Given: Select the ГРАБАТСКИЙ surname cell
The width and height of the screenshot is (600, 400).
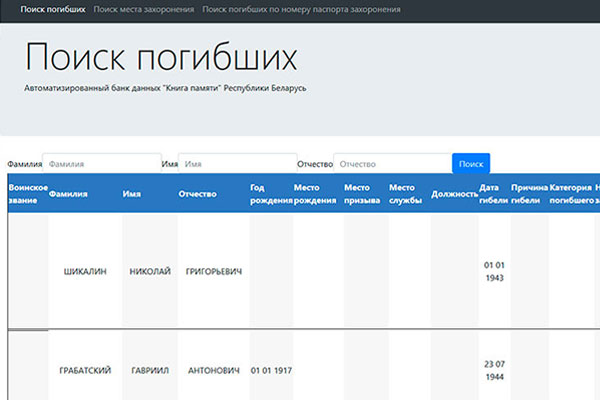Looking at the screenshot, I should 85,370.
